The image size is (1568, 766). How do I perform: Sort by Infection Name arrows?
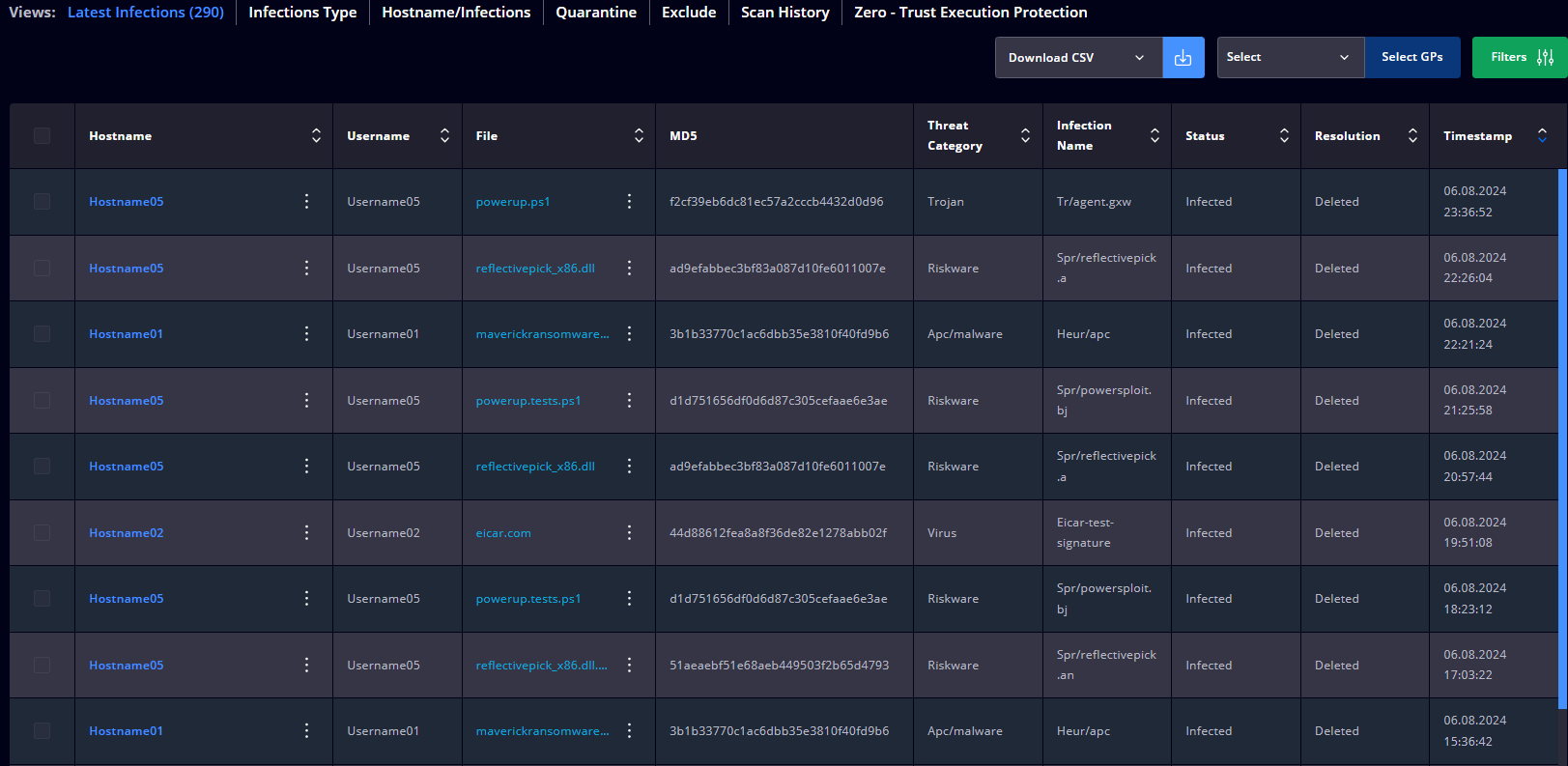point(1155,135)
